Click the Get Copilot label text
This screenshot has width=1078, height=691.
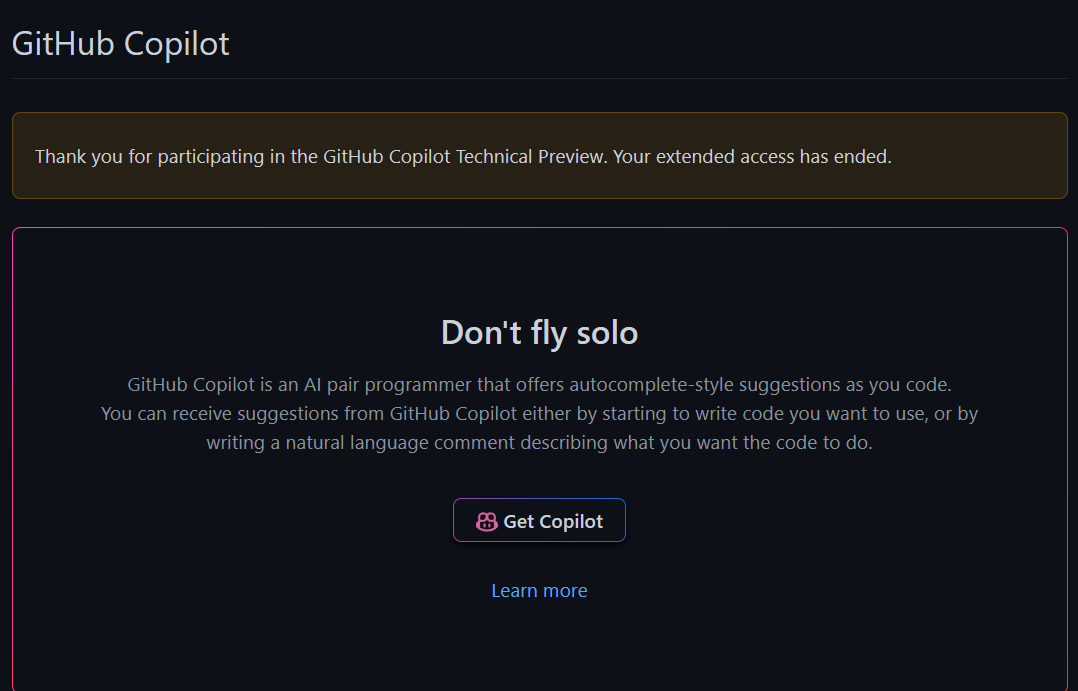tap(553, 520)
